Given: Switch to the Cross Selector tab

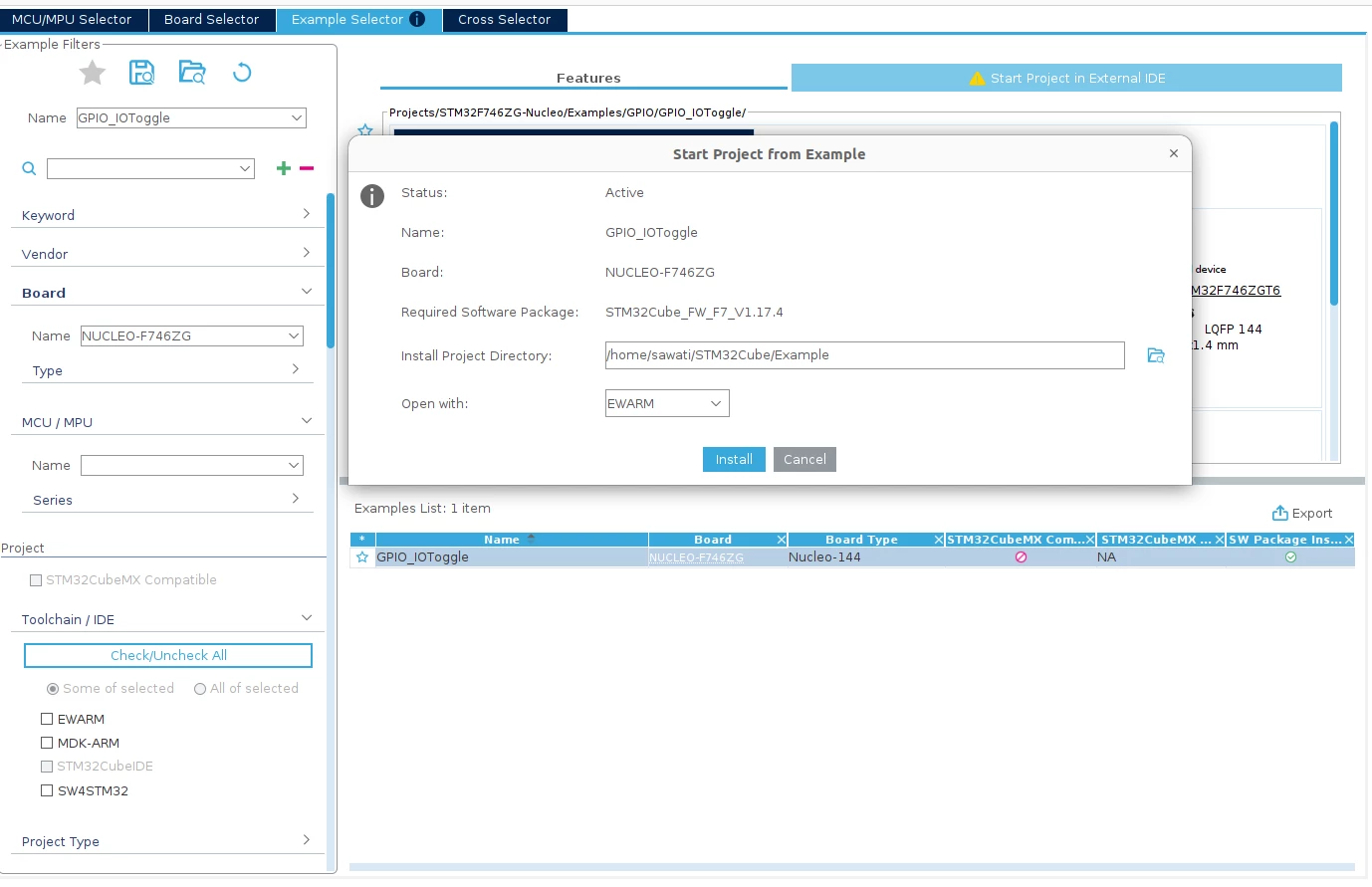Looking at the screenshot, I should [x=505, y=20].
